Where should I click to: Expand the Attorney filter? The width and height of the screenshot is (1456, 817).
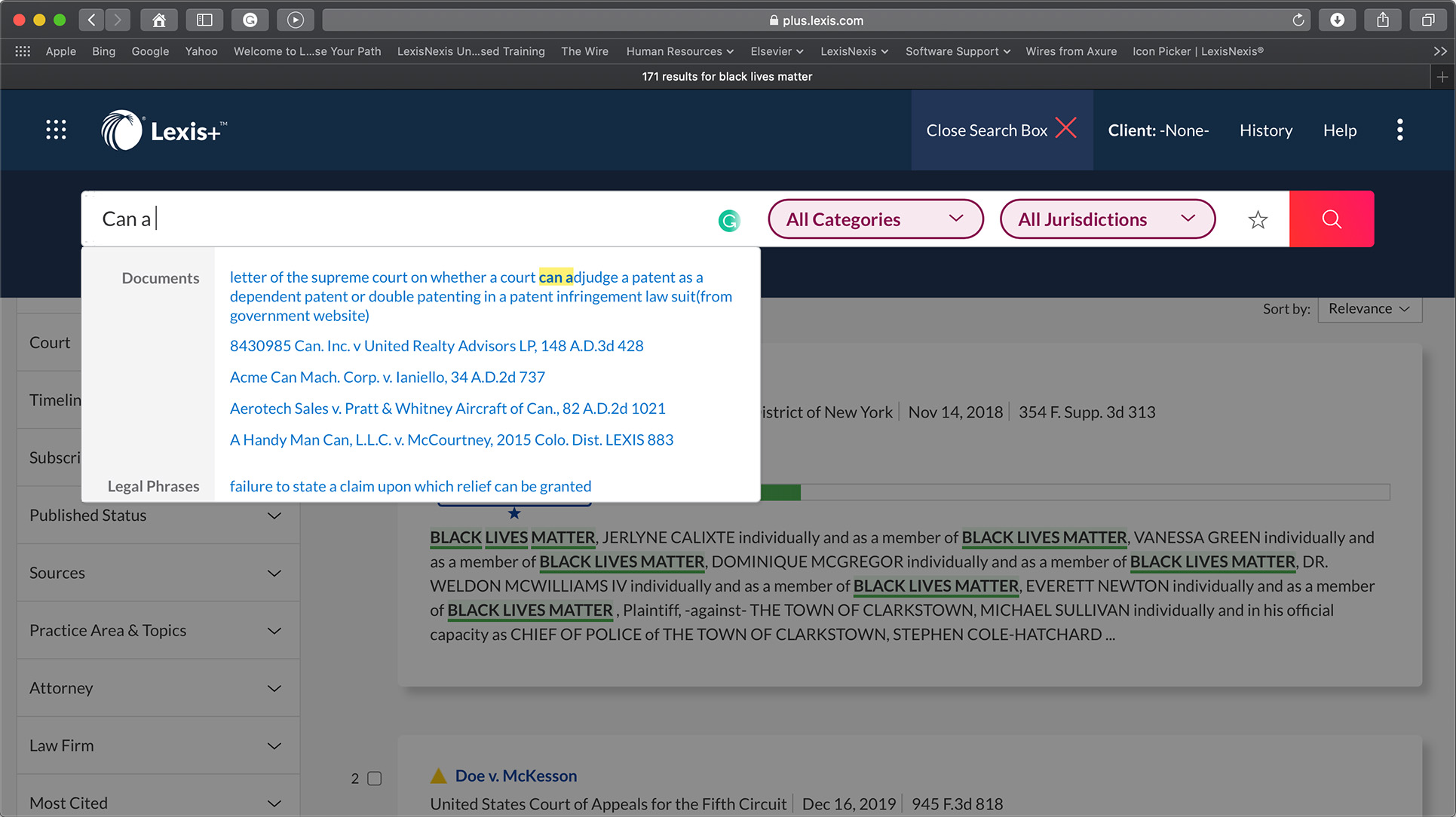pyautogui.click(x=158, y=688)
